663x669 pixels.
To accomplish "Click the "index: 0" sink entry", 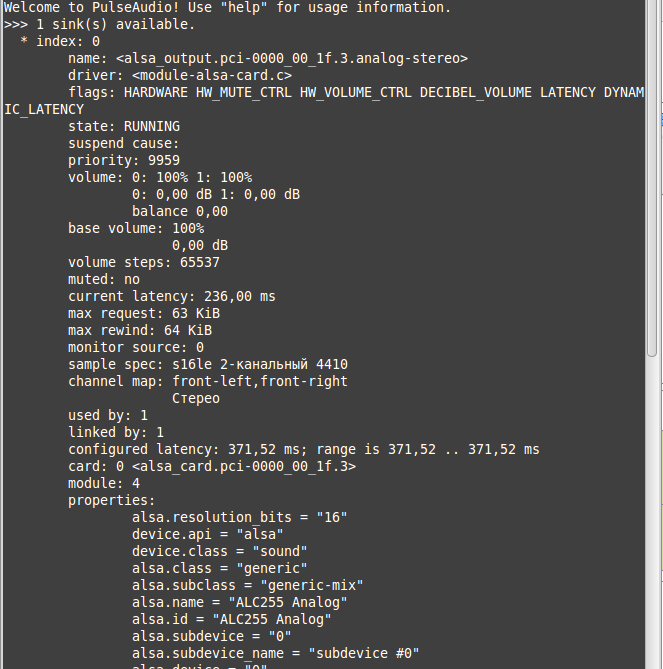I will pos(66,42).
